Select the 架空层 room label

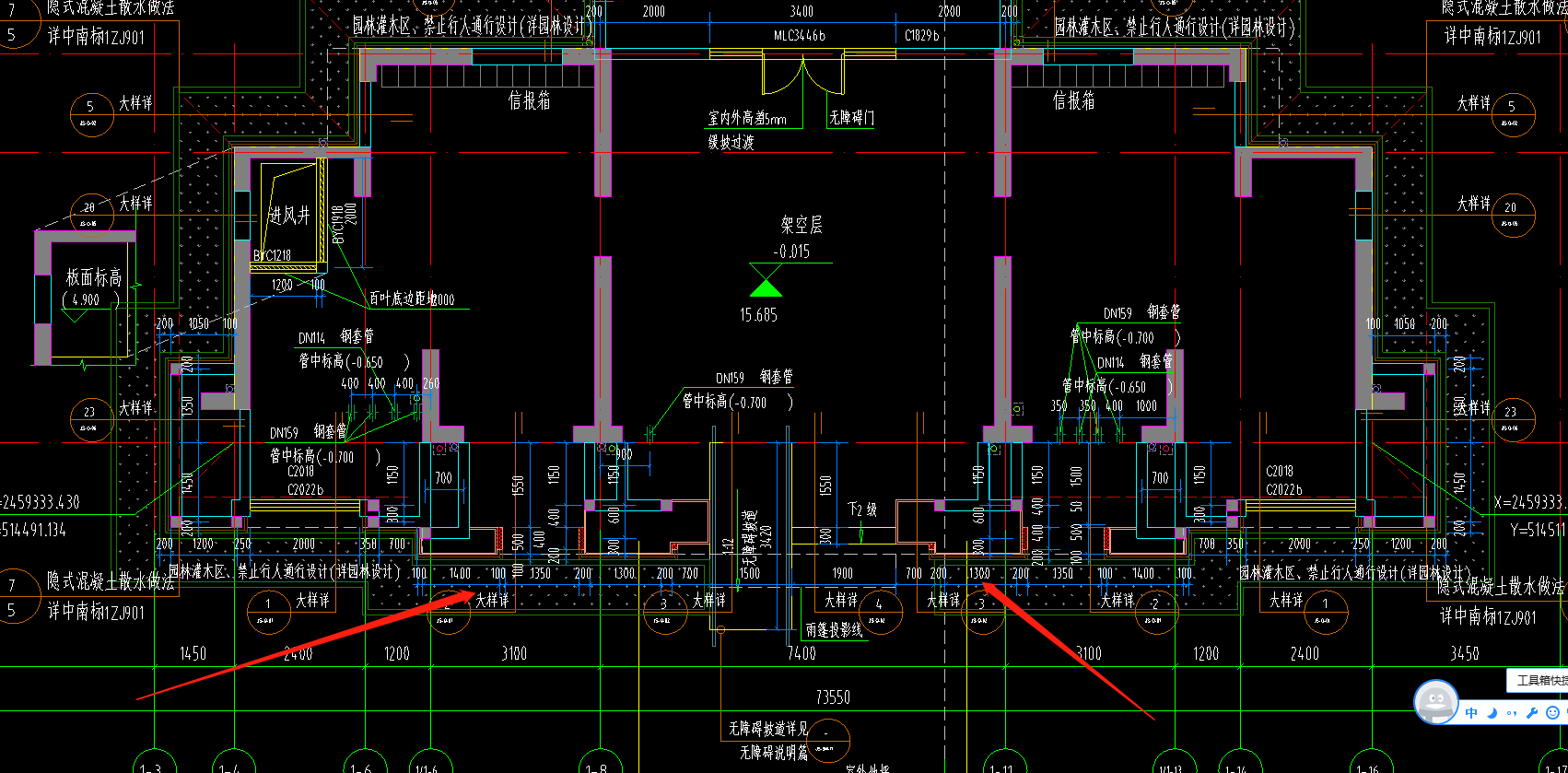(x=802, y=225)
